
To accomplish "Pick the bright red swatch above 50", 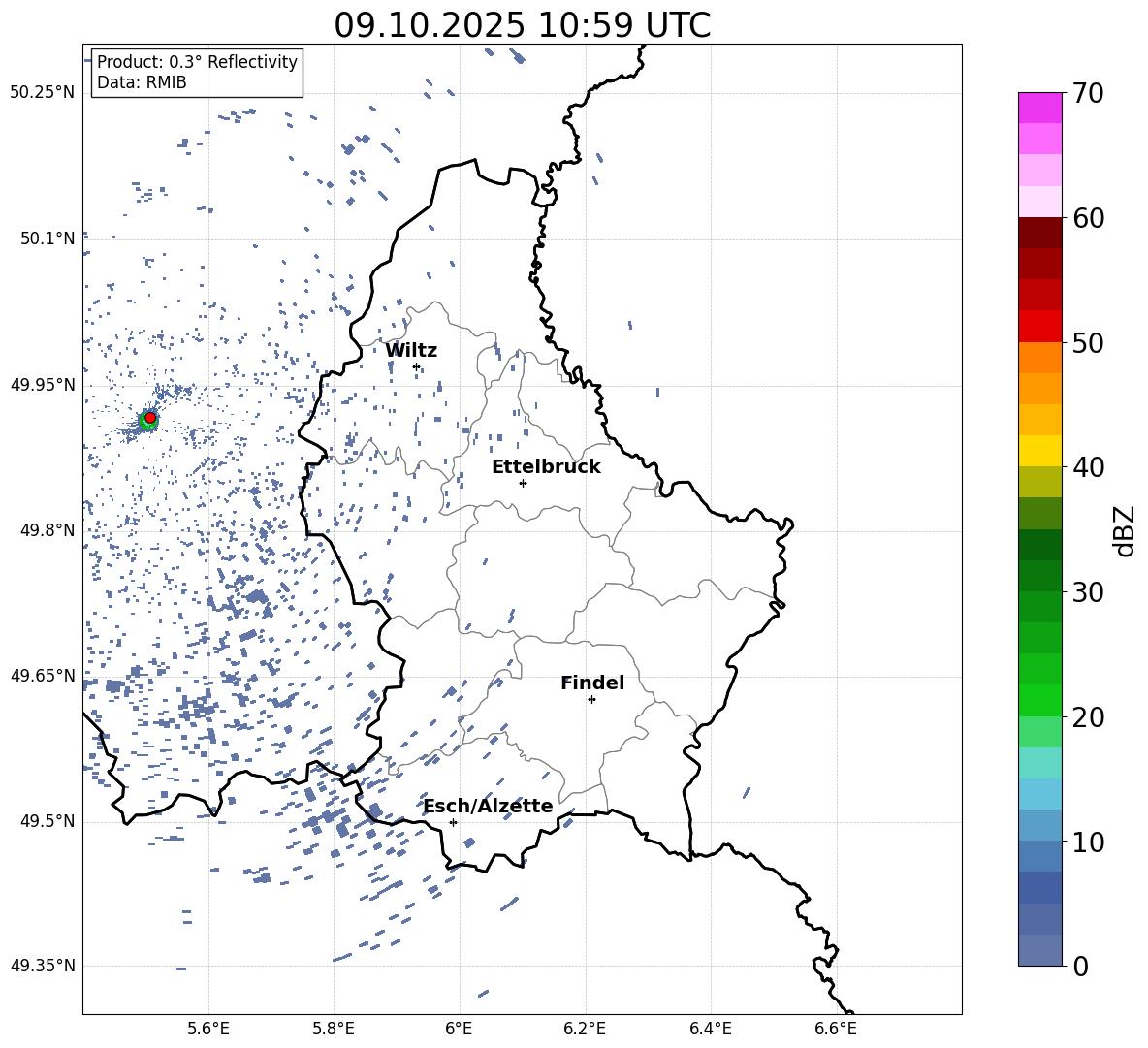I will [x=1040, y=327].
